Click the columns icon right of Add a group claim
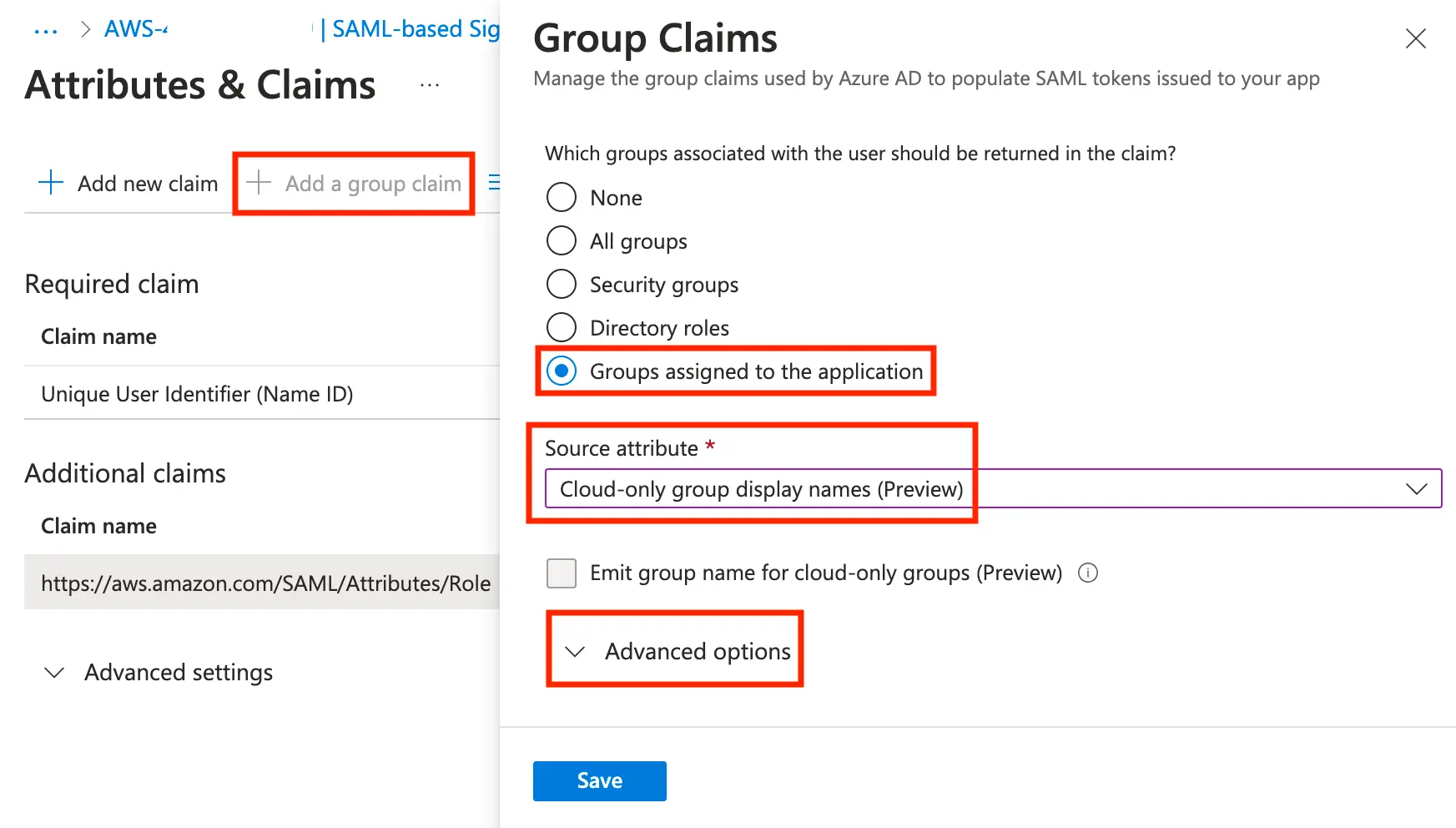 (x=494, y=182)
